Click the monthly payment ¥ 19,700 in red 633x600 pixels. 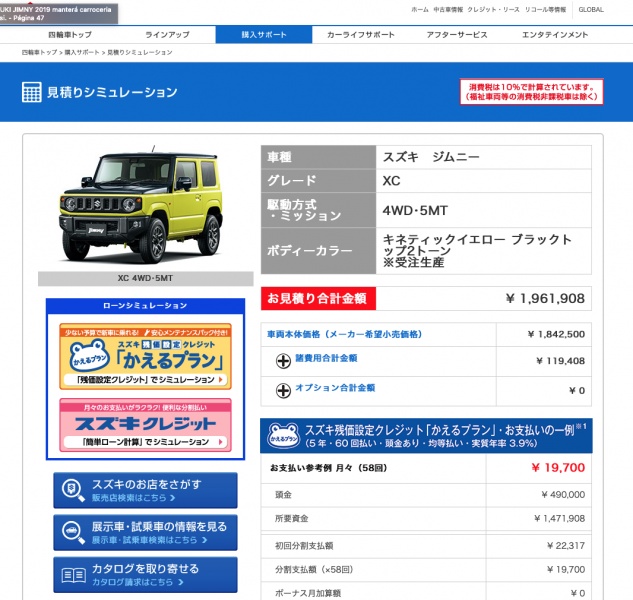coord(558,468)
